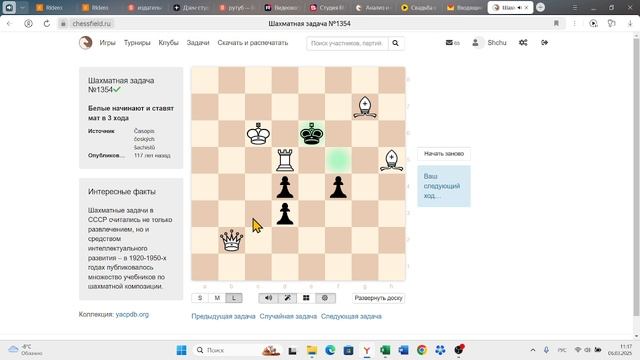Select the white rook on d5
640x360 pixels.
(x=285, y=160)
